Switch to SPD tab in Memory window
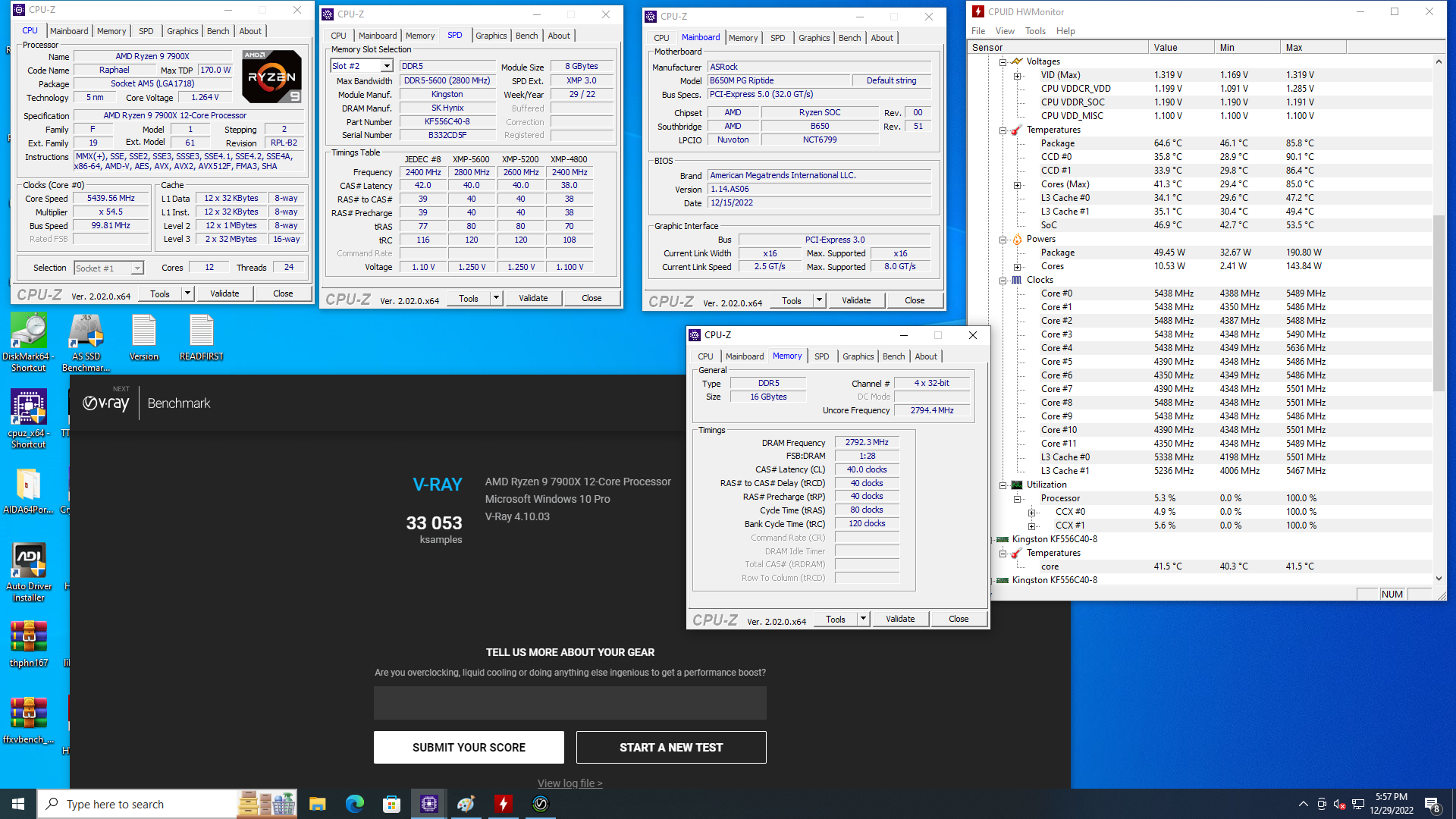1456x819 pixels. click(821, 356)
